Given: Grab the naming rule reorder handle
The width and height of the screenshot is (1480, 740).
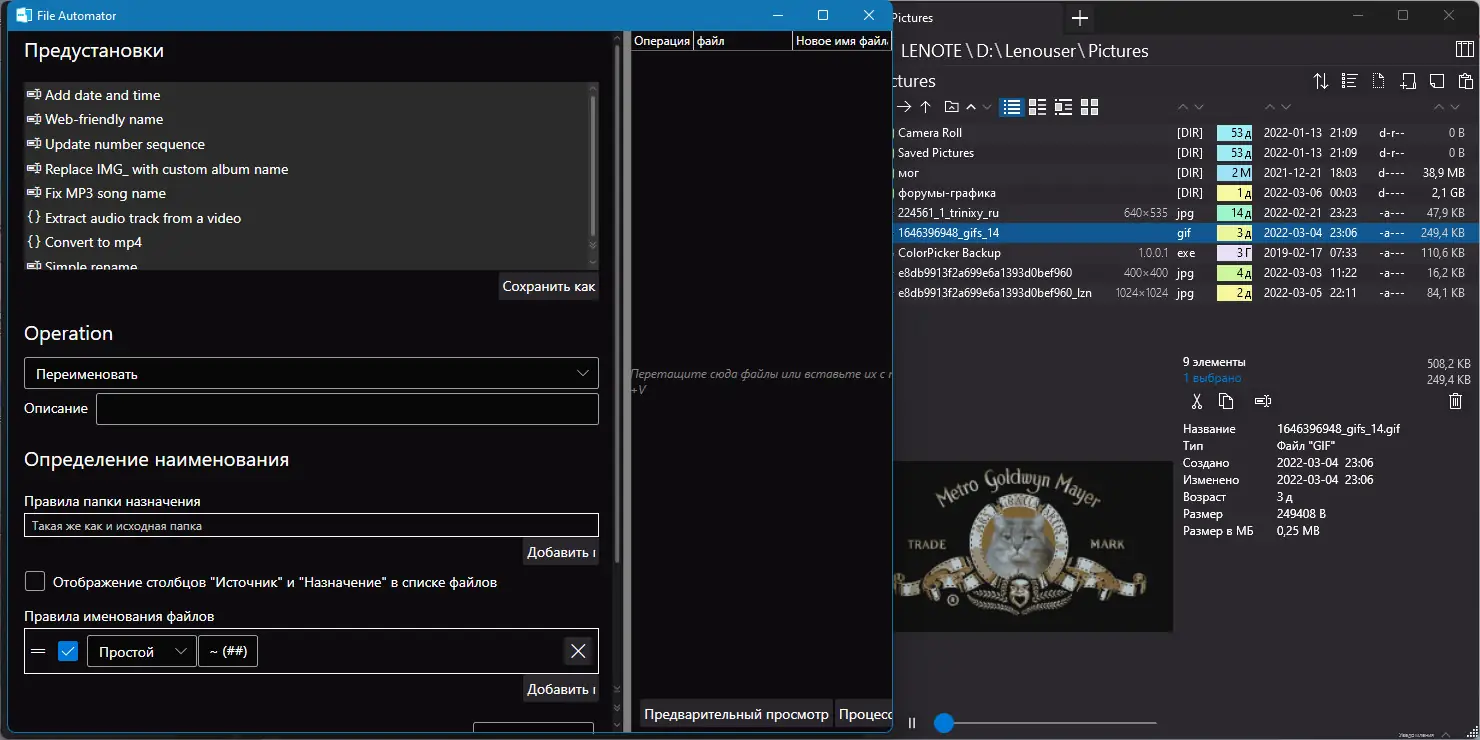Looking at the screenshot, I should (x=38, y=651).
